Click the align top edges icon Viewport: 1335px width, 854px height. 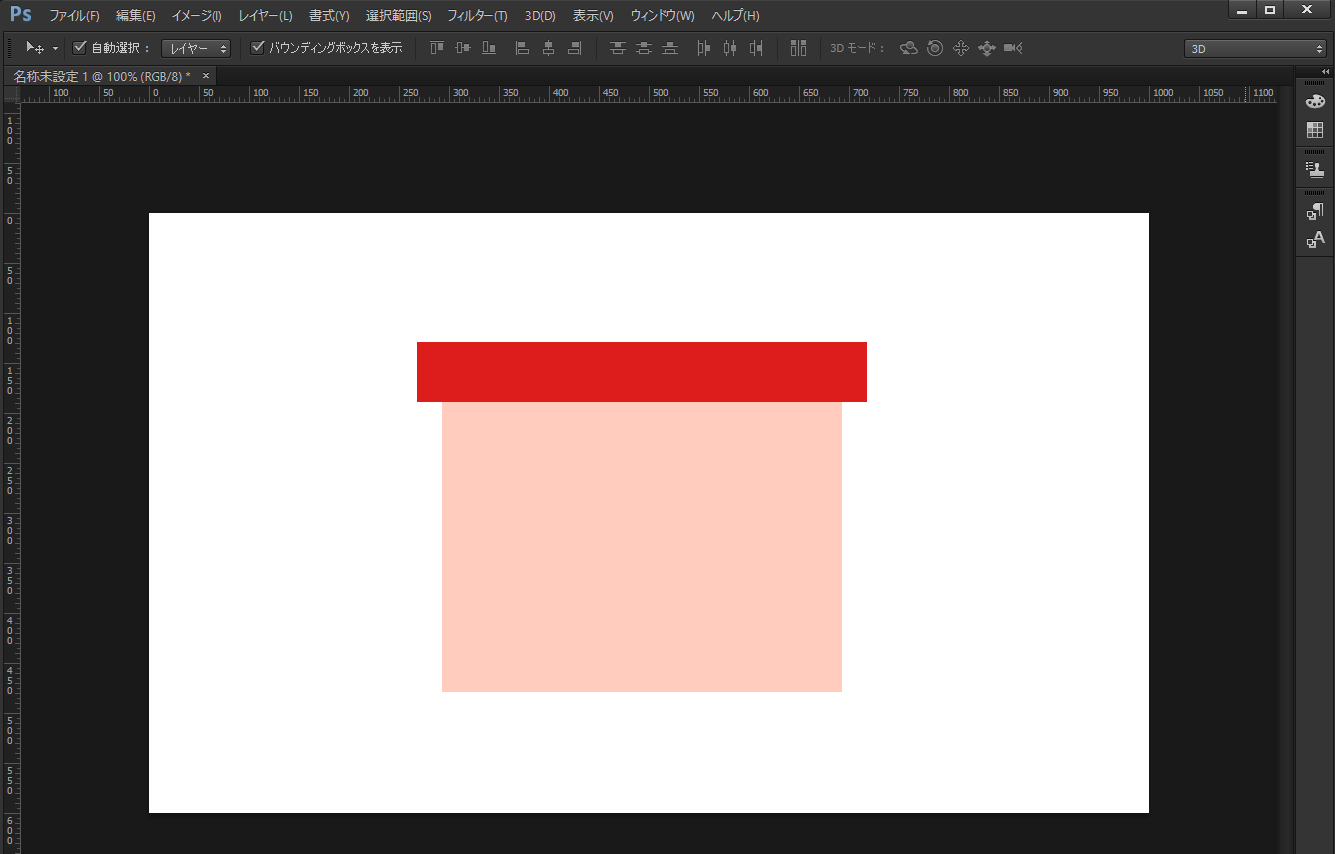[437, 48]
